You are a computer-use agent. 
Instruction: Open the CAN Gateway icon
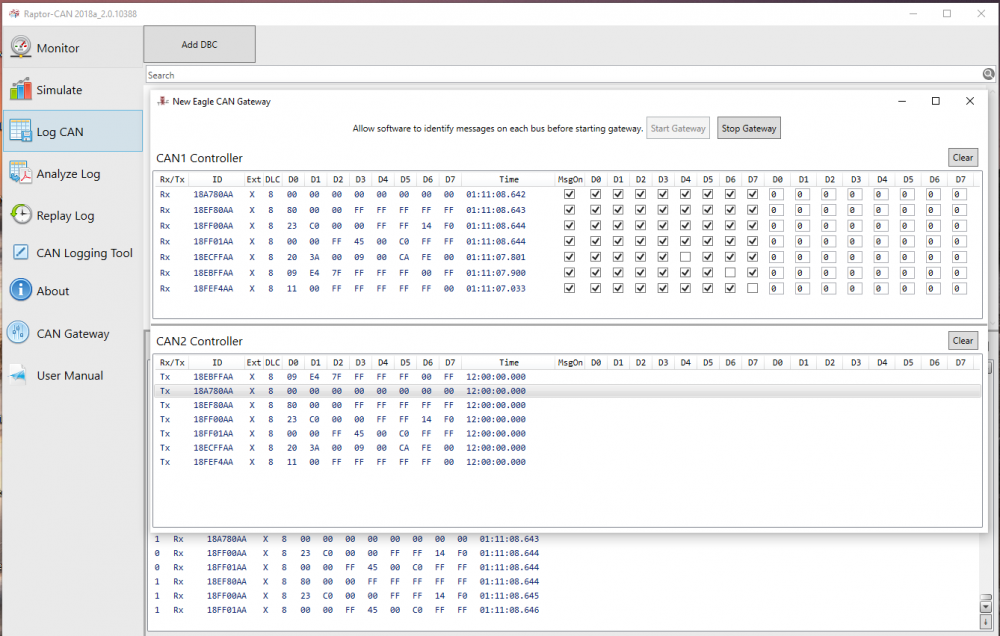pos(20,334)
